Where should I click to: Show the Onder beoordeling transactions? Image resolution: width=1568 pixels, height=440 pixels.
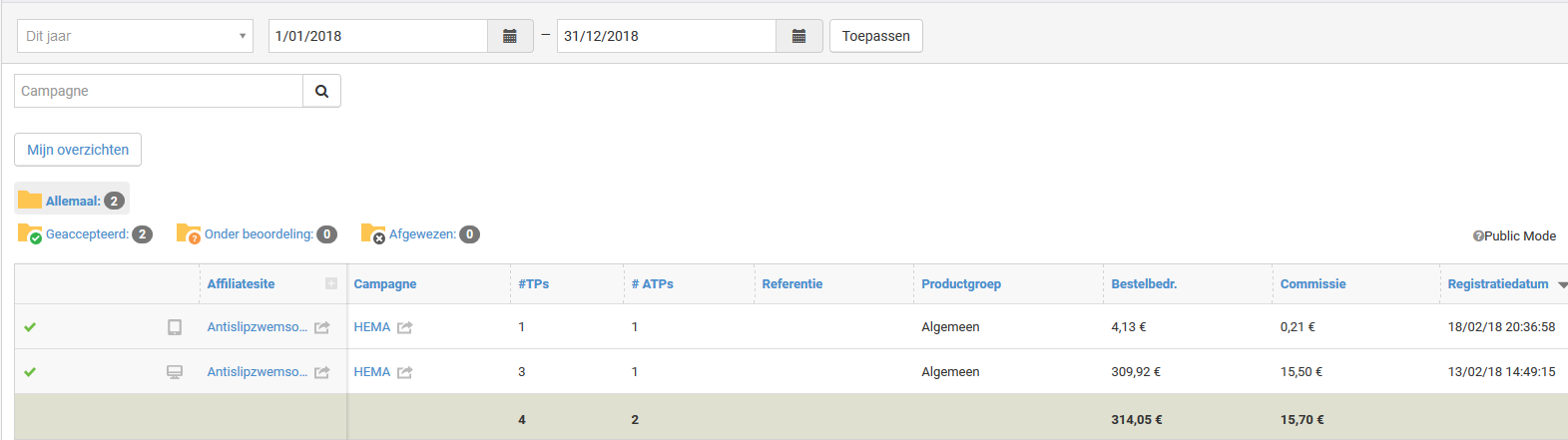(x=257, y=234)
